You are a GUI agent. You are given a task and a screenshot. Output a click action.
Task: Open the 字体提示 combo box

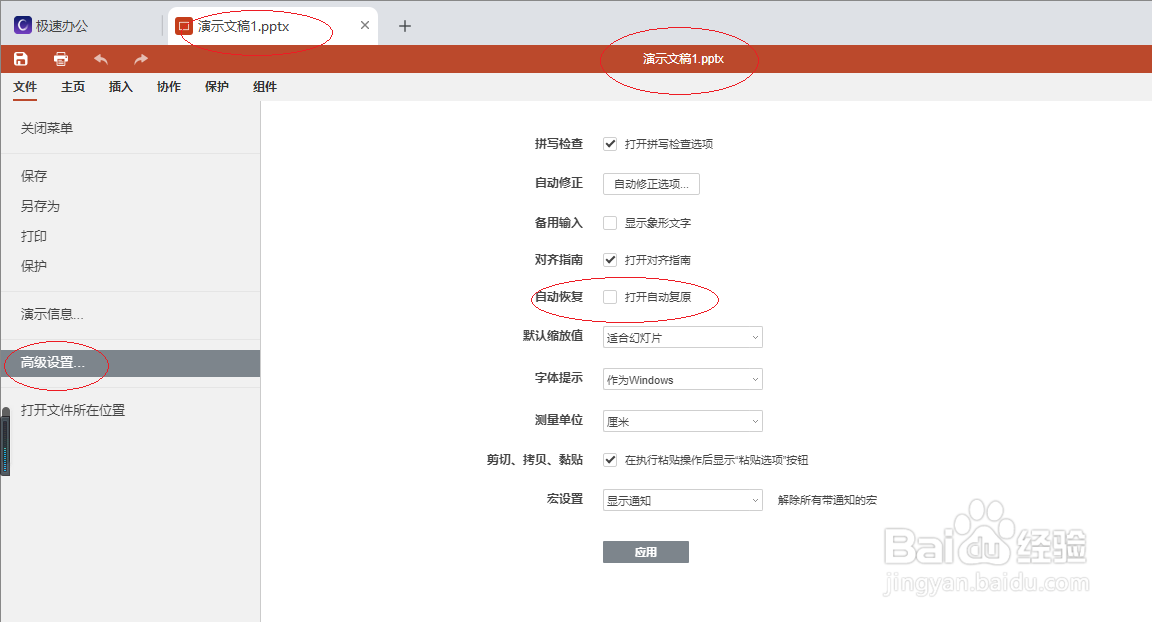(x=681, y=379)
